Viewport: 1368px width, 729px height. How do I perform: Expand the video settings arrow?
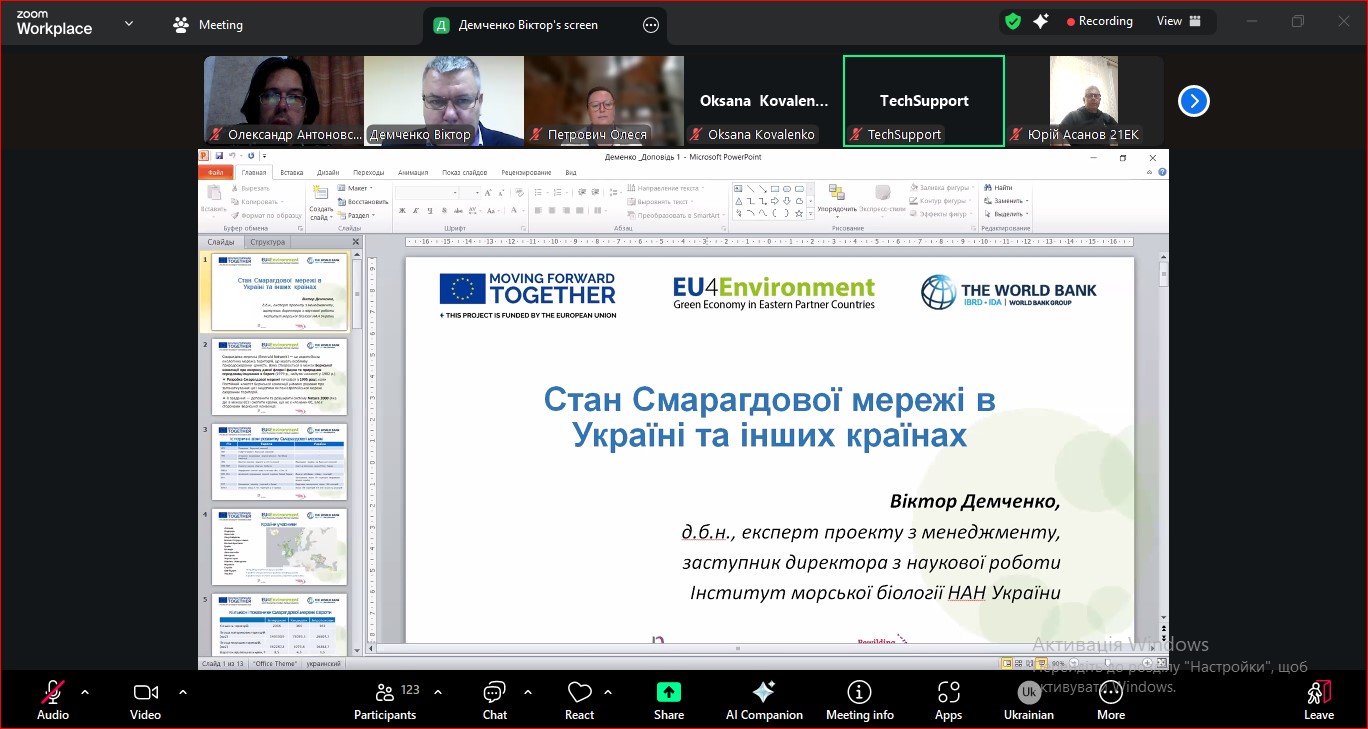(x=182, y=692)
